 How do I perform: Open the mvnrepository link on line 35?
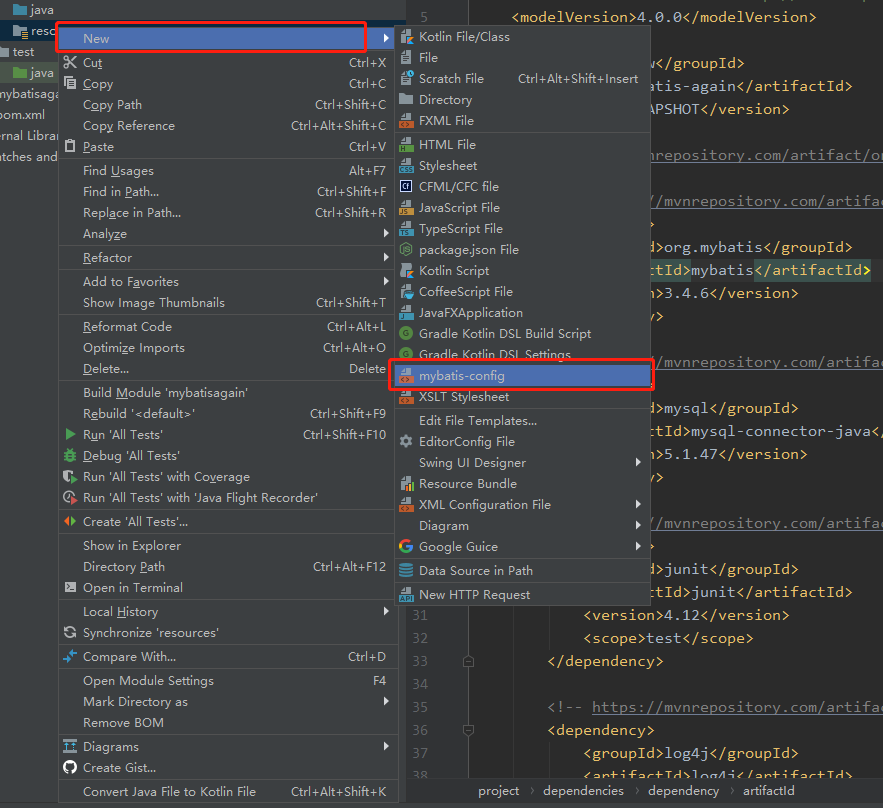coord(737,707)
